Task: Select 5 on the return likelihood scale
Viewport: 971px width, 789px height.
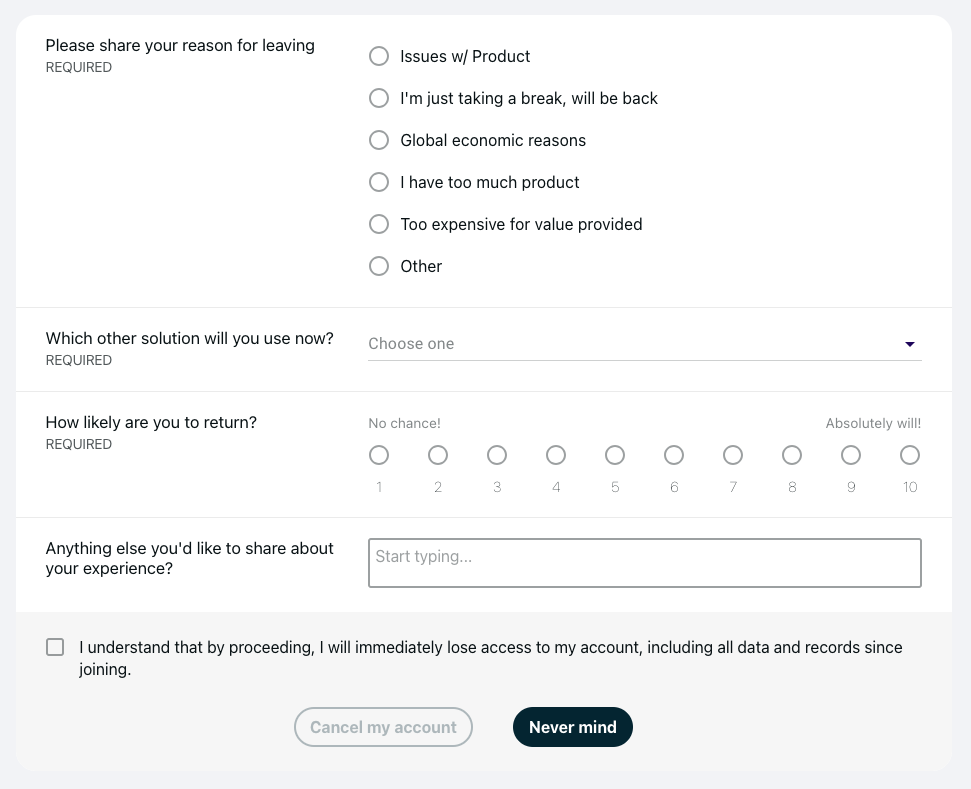Action: point(615,456)
